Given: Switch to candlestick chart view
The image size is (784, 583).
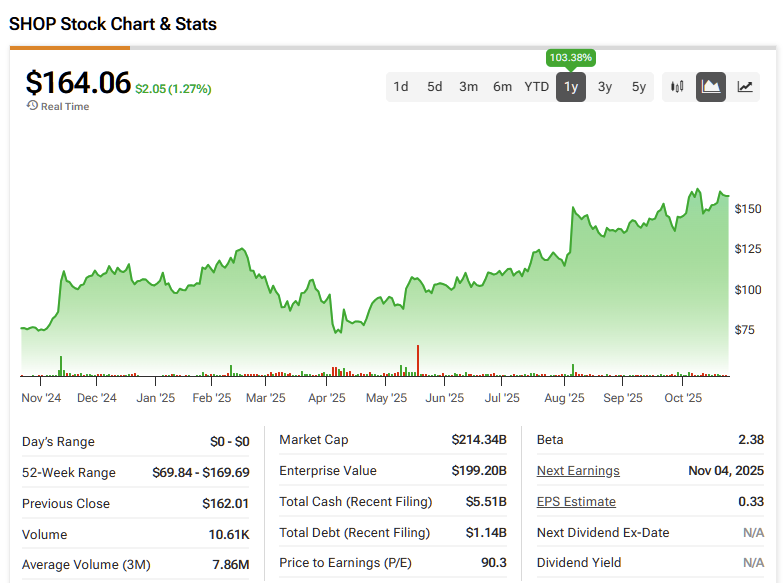Looking at the screenshot, I should 677,87.
